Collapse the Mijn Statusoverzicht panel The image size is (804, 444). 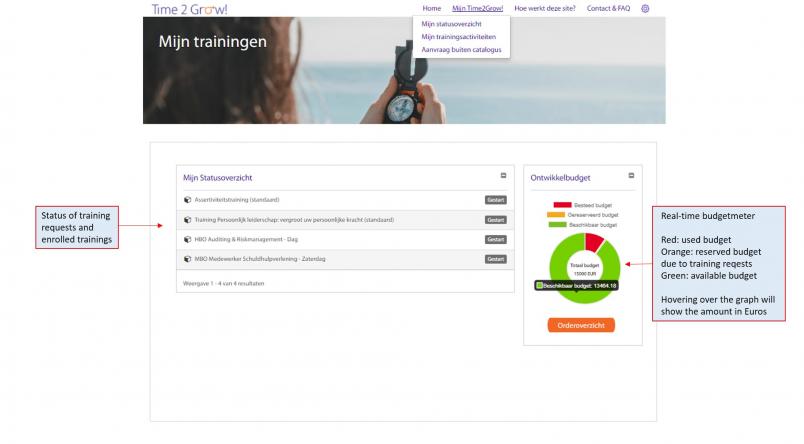click(503, 176)
